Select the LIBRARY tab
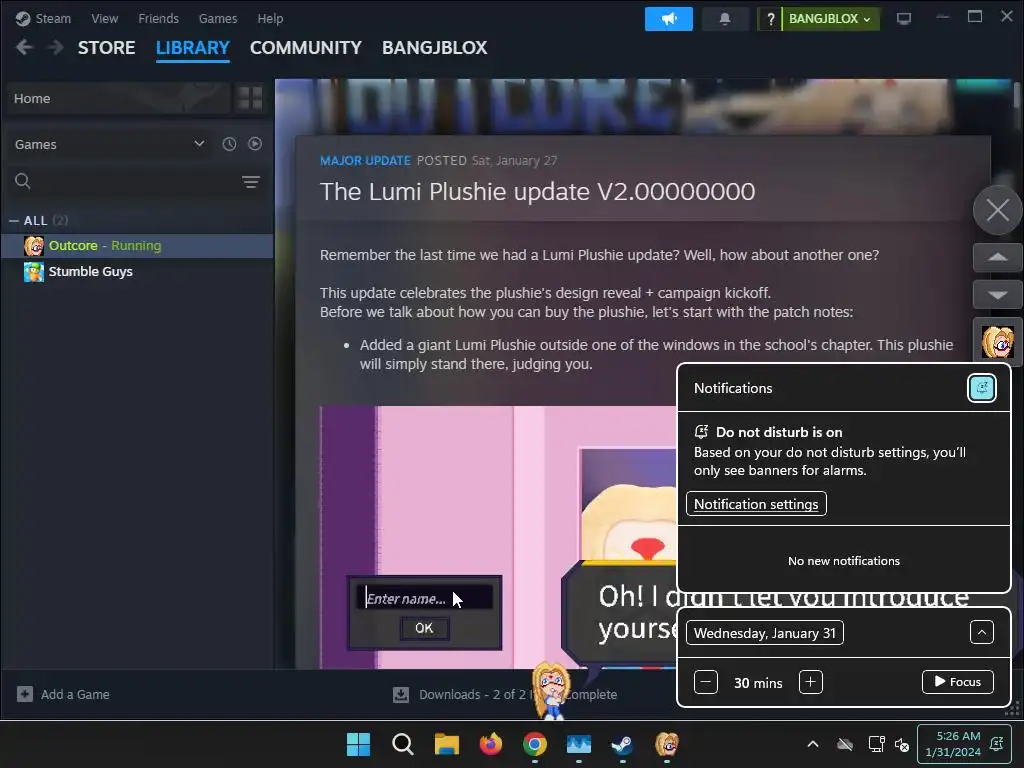Viewport: 1024px width, 768px height. click(x=193, y=48)
